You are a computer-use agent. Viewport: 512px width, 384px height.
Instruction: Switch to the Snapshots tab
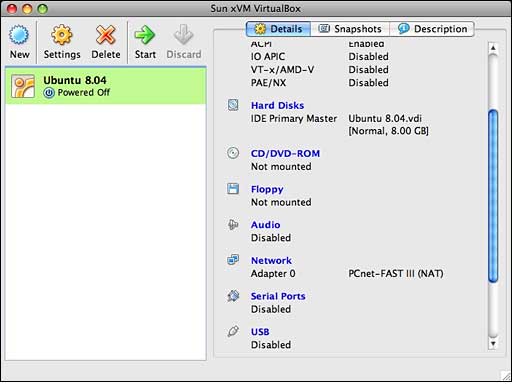(350, 29)
